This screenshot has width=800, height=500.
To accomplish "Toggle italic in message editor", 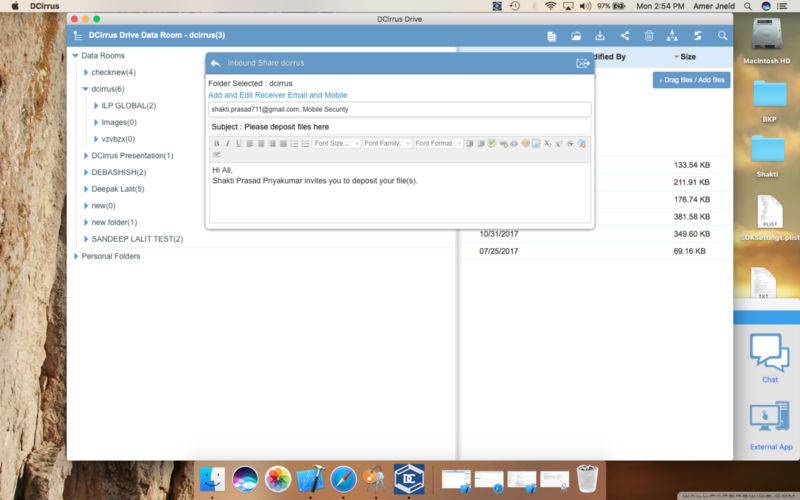I will (x=228, y=143).
